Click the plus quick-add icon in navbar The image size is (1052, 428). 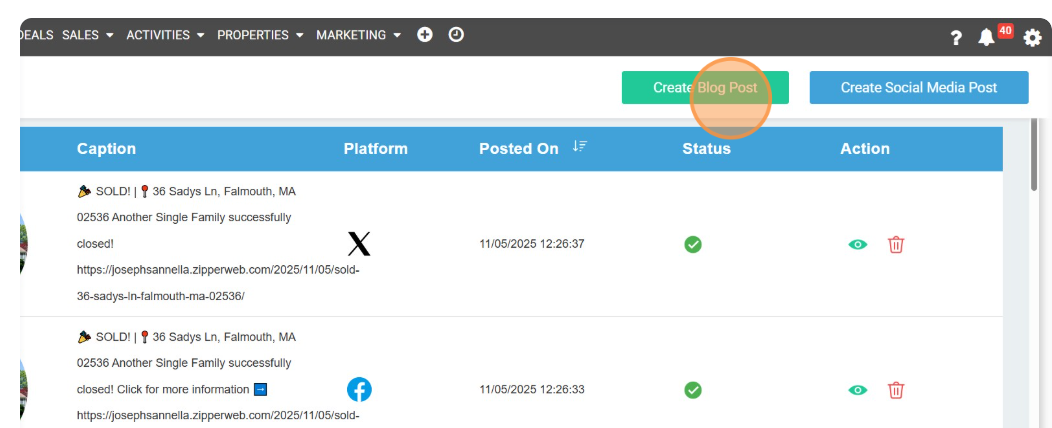coord(425,35)
